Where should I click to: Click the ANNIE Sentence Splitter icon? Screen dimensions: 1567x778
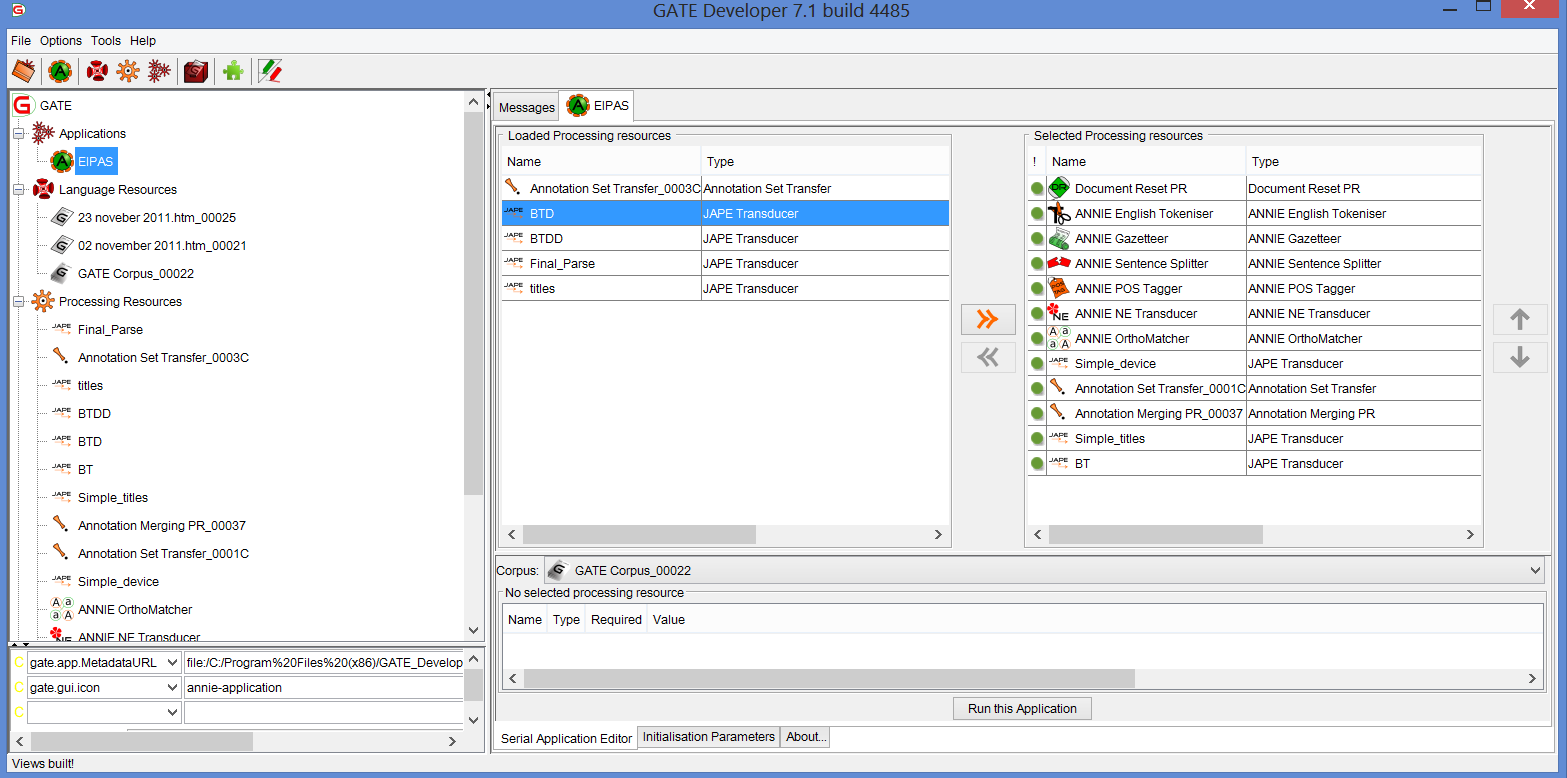pyautogui.click(x=1059, y=263)
